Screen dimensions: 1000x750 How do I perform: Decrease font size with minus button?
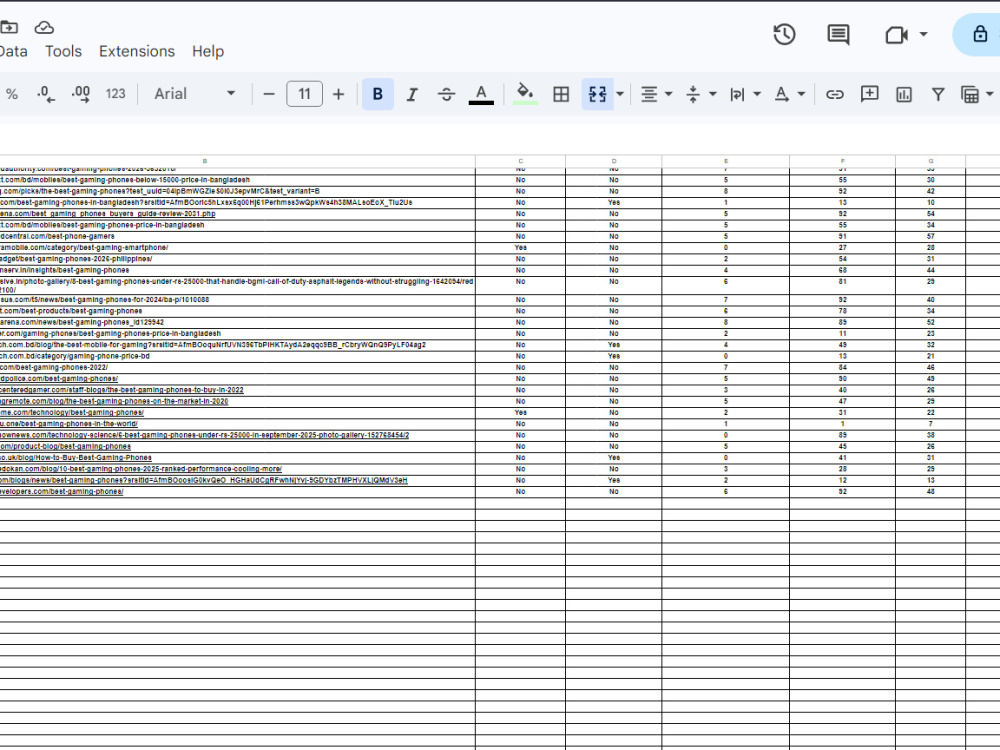(x=269, y=94)
